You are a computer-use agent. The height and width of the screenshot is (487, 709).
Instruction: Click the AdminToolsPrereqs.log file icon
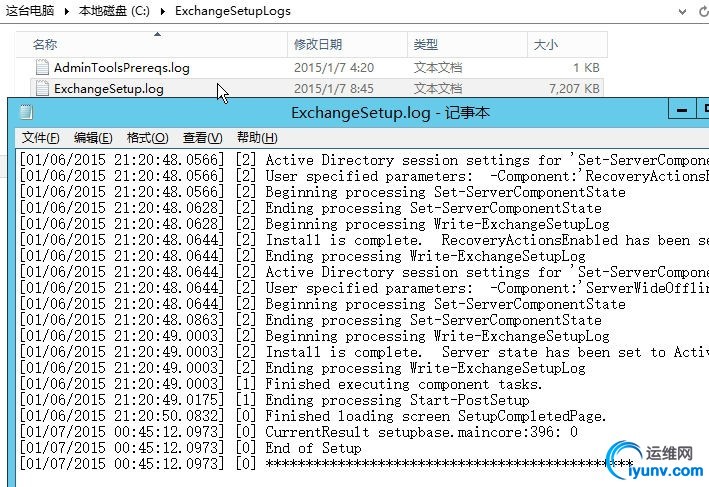point(42,67)
